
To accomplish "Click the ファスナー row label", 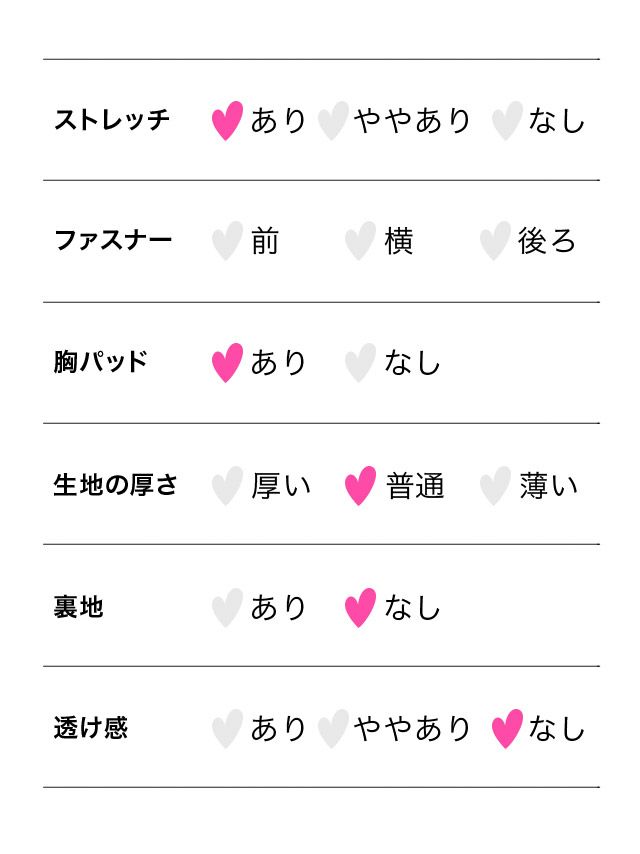I will [x=113, y=241].
